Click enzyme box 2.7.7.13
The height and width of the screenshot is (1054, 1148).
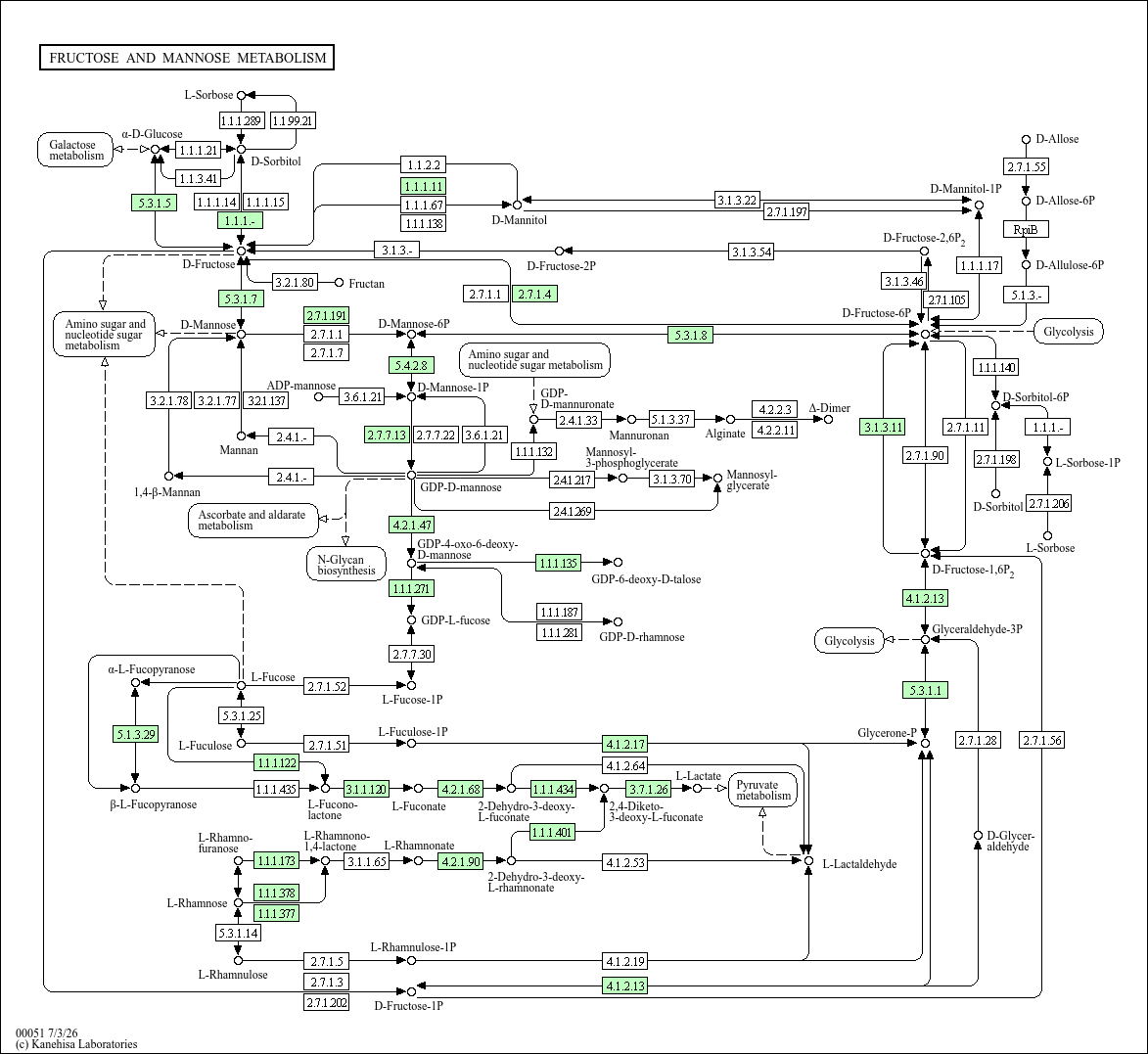pos(387,435)
